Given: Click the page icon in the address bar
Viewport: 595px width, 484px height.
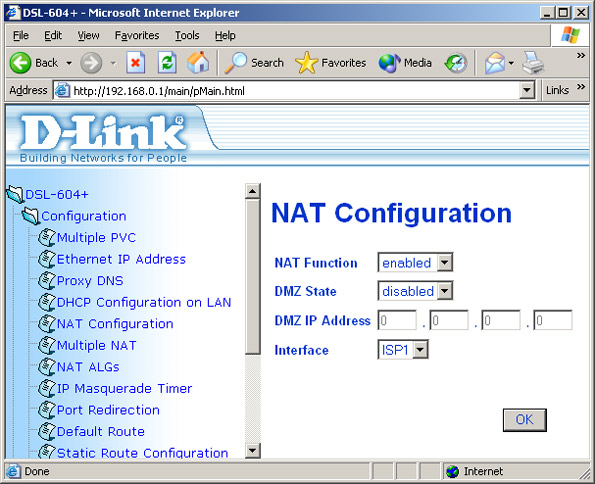Looking at the screenshot, I should [x=62, y=90].
